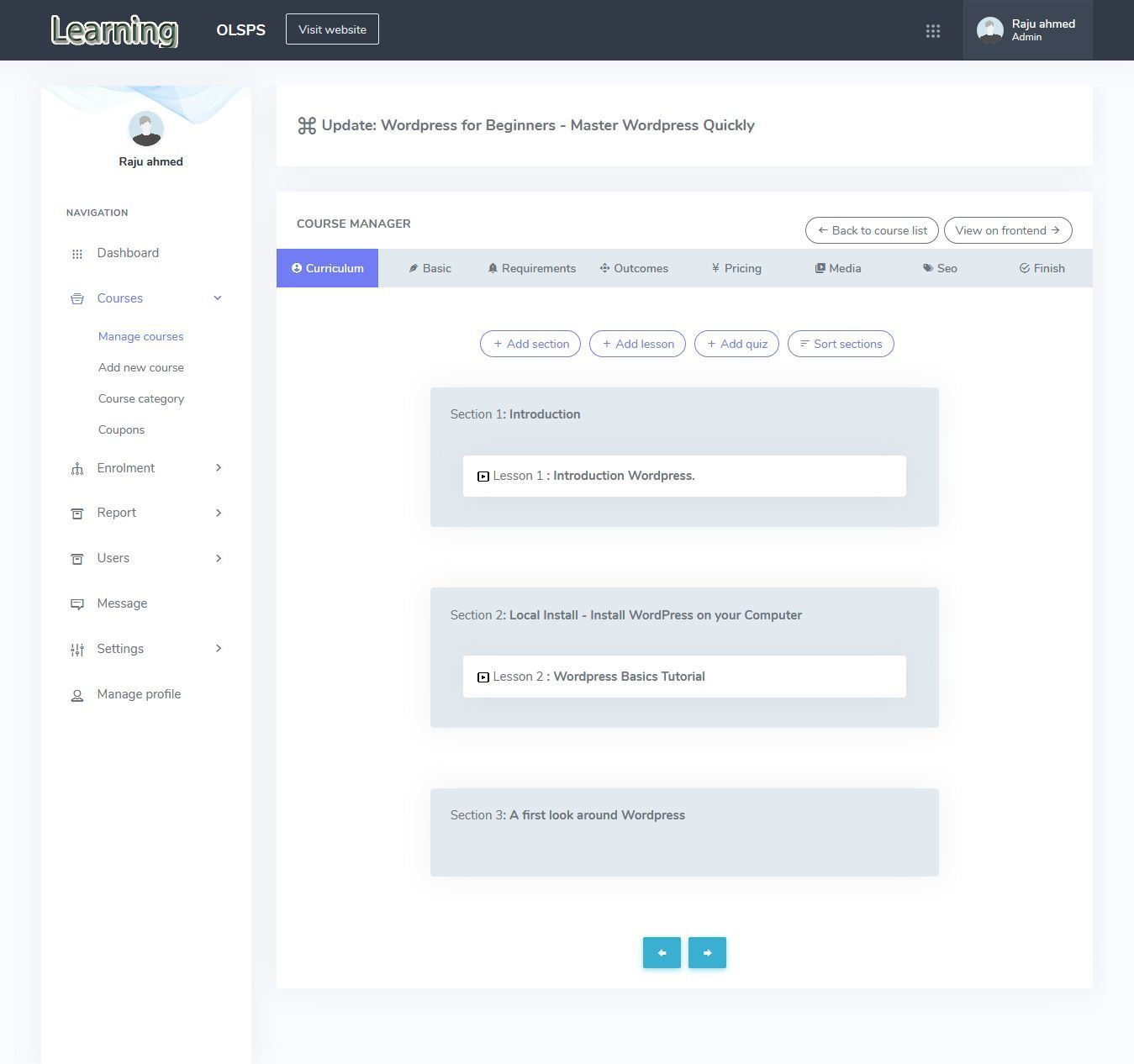Click Back to course list button
Image resolution: width=1134 pixels, height=1064 pixels.
[872, 230]
